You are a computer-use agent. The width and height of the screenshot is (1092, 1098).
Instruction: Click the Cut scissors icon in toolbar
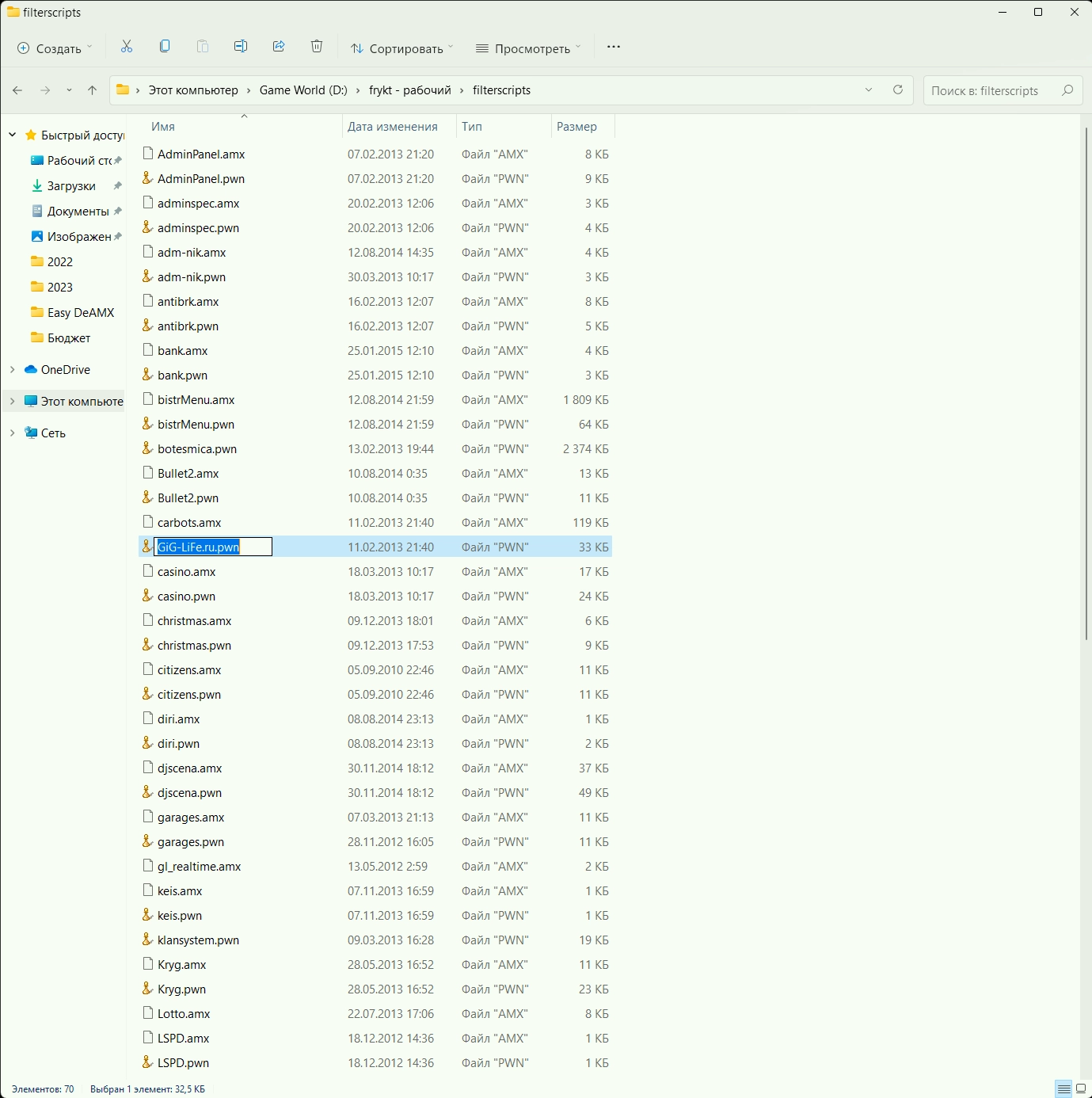127,47
